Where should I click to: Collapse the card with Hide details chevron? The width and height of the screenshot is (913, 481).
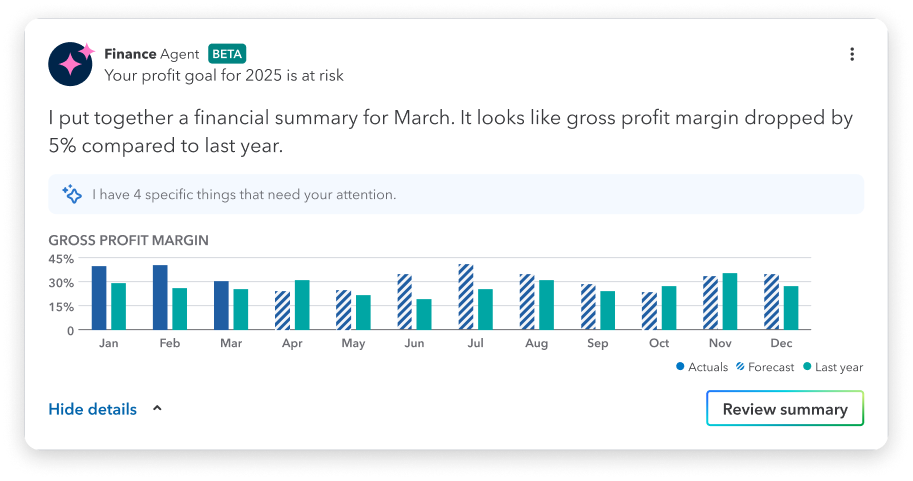pyautogui.click(x=157, y=409)
